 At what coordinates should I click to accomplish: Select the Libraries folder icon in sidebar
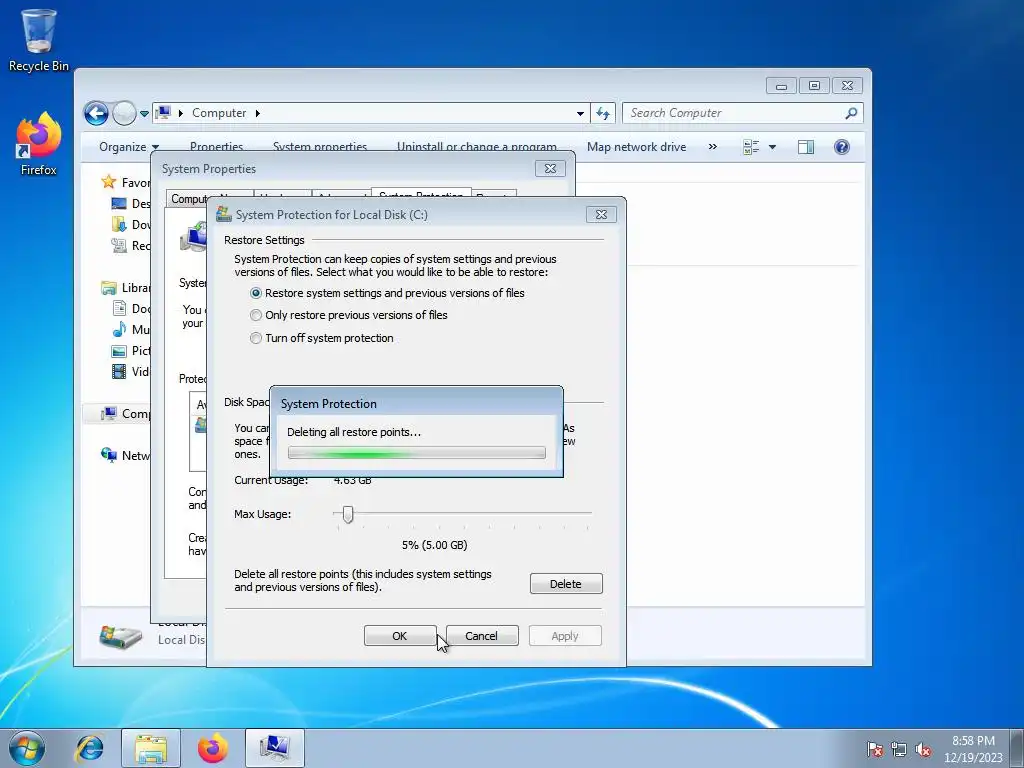tap(108, 287)
